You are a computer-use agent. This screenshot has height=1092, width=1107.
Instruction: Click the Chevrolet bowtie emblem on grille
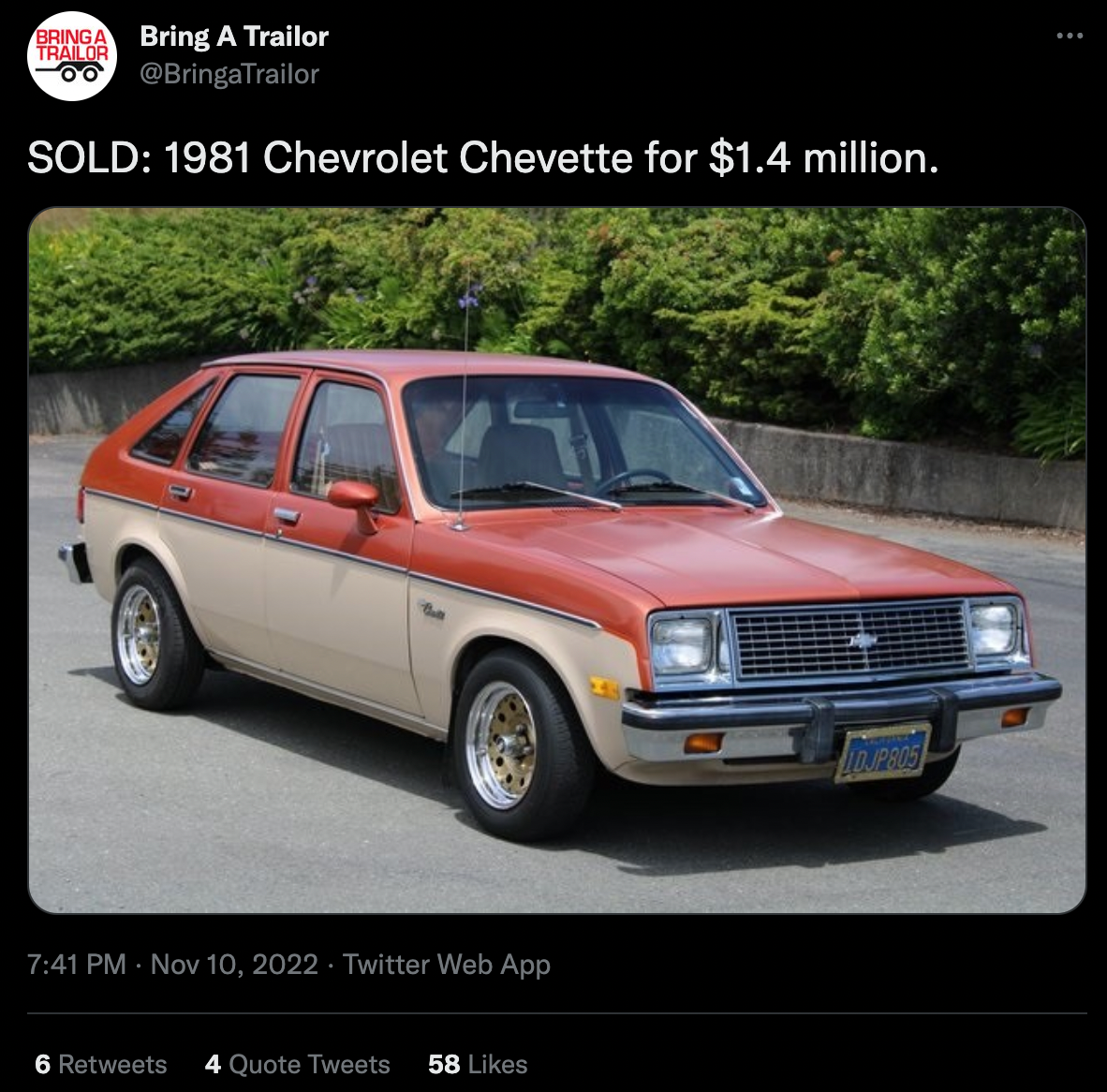[863, 640]
